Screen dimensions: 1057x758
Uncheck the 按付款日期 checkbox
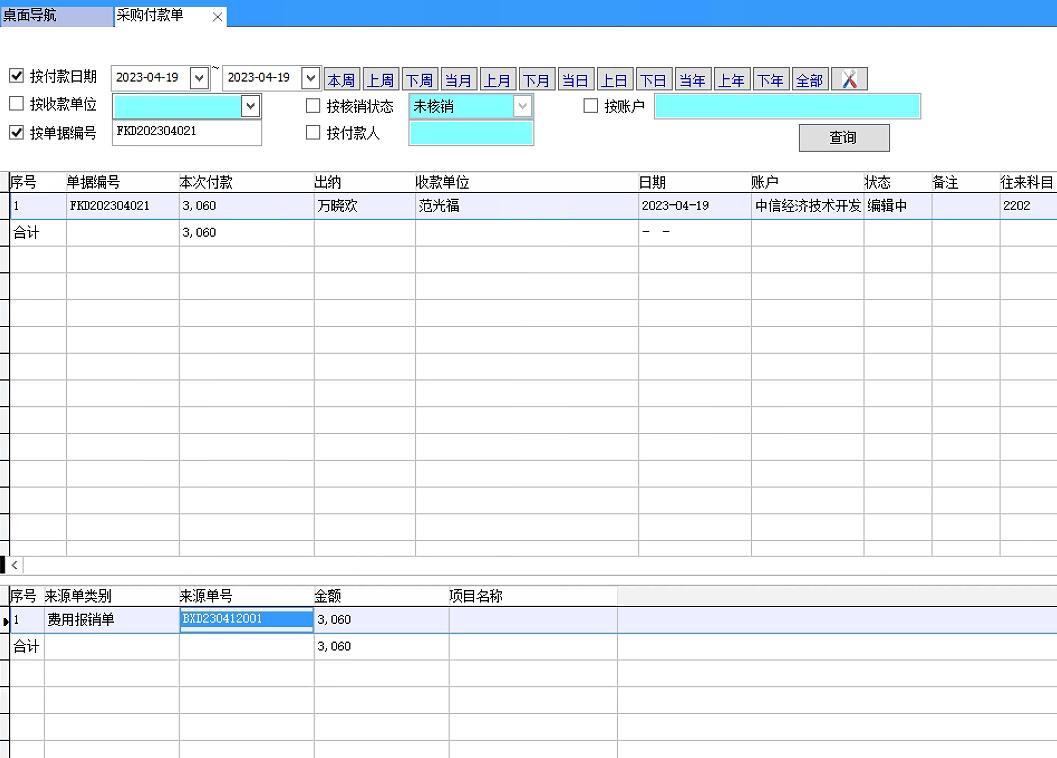(17, 76)
